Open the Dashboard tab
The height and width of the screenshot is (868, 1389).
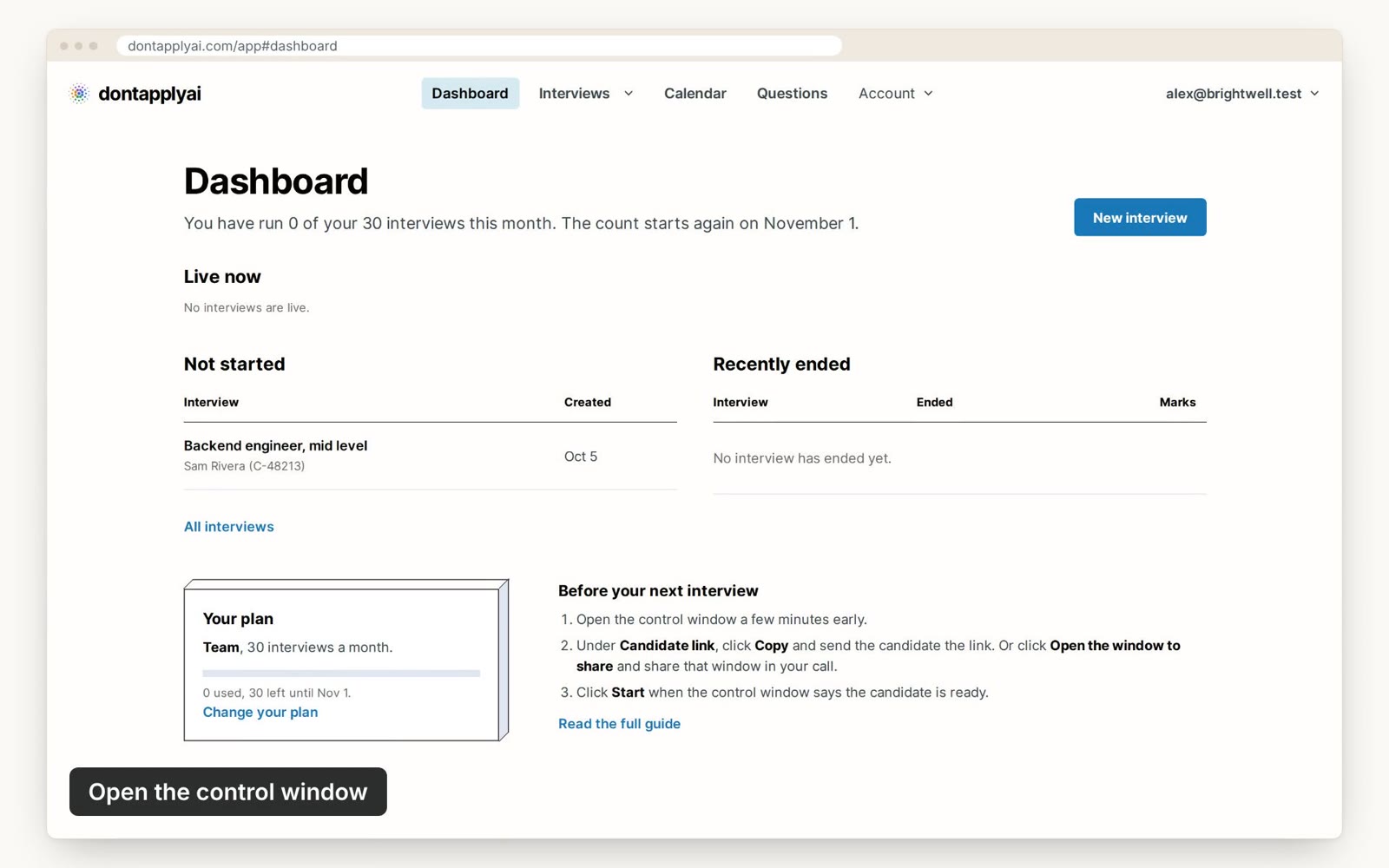coord(470,94)
